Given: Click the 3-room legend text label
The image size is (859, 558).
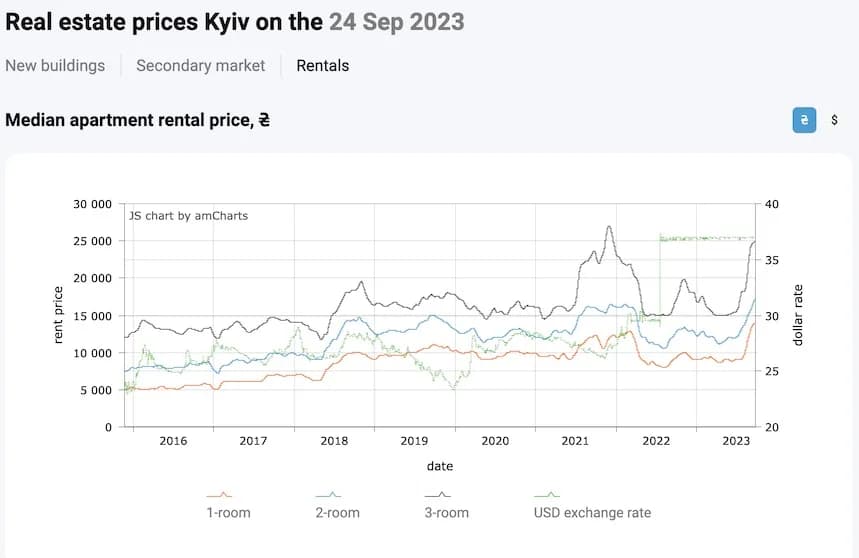Looking at the screenshot, I should tap(445, 513).
